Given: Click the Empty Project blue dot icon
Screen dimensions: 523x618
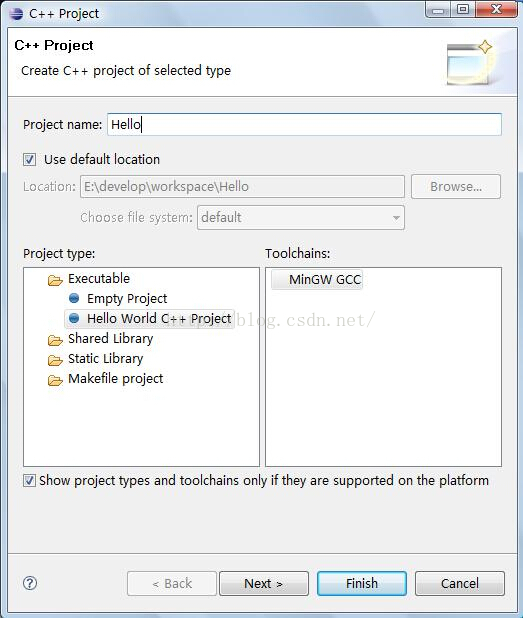Looking at the screenshot, I should pyautogui.click(x=74, y=298).
